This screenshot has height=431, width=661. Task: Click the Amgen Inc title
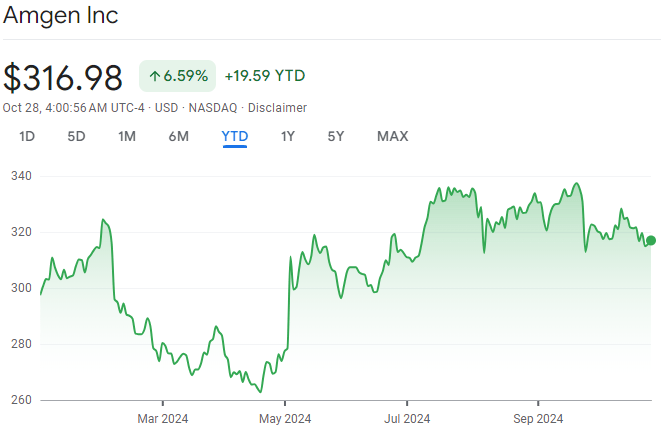tap(61, 15)
